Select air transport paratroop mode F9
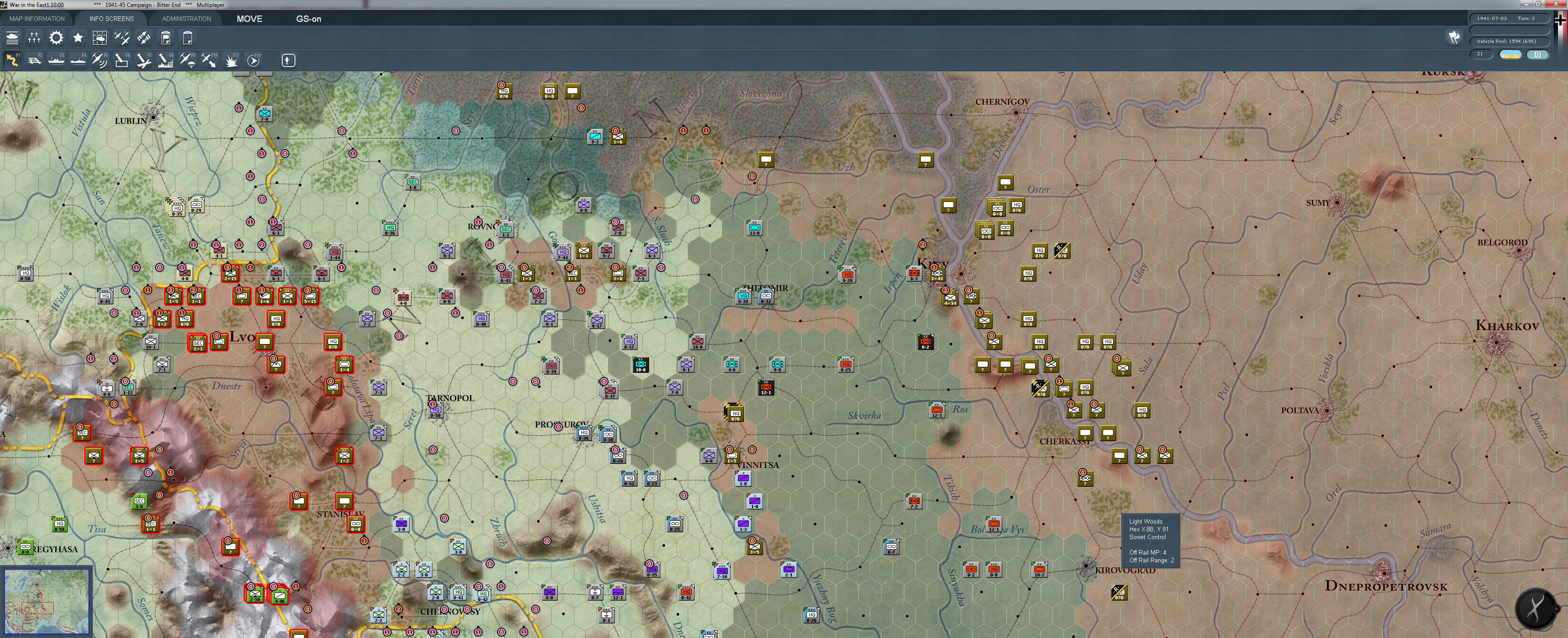The width and height of the screenshot is (1568, 638). tap(187, 60)
